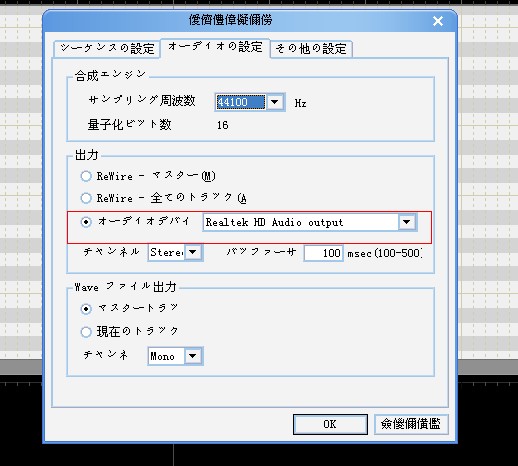Click the 16 quantization bit value
The width and height of the screenshot is (518, 466).
223,125
